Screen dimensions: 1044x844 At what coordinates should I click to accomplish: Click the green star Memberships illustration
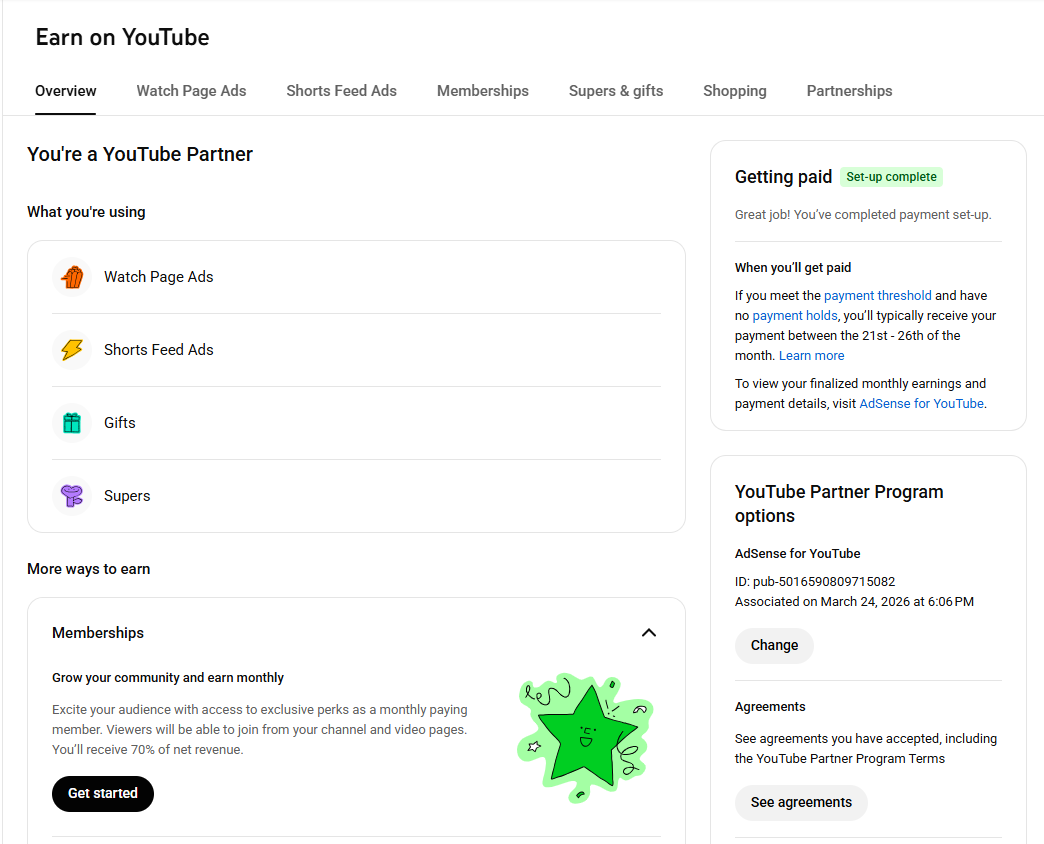pyautogui.click(x=585, y=738)
